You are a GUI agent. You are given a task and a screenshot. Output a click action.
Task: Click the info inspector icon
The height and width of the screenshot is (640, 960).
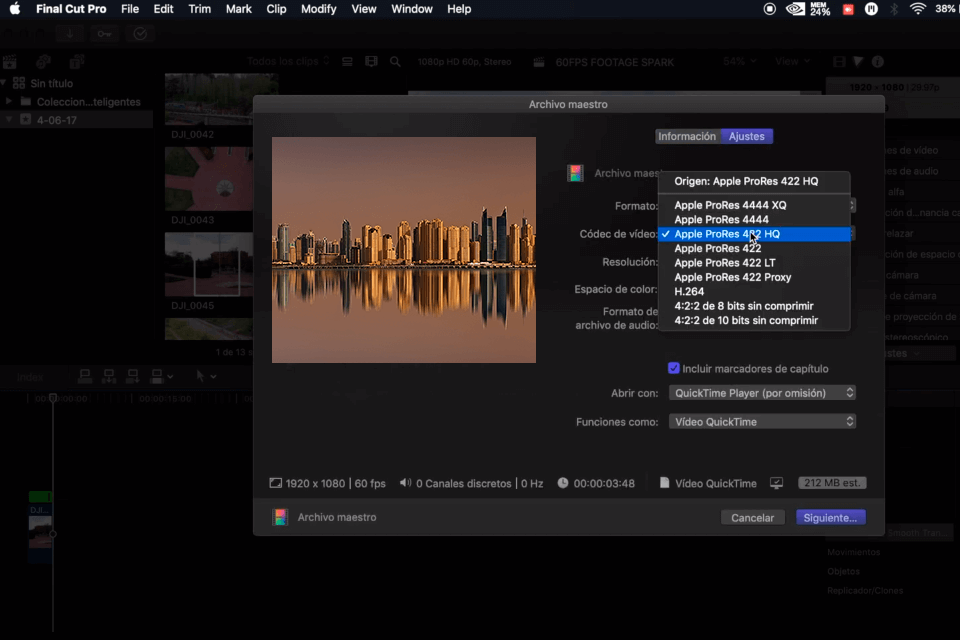click(x=878, y=62)
